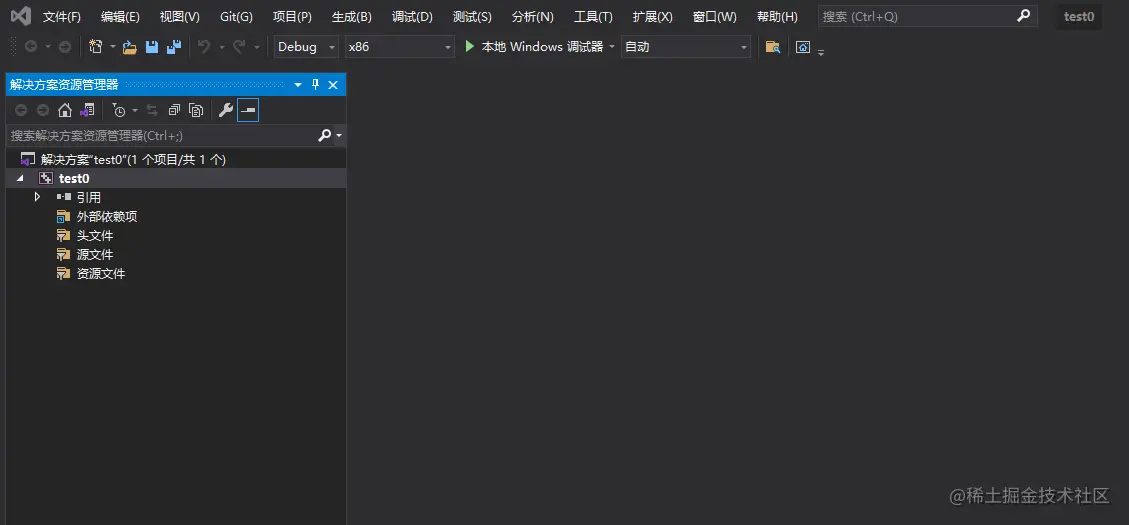Click the undo toolbar icon
Screen dimensions: 1129x525
click(x=204, y=47)
